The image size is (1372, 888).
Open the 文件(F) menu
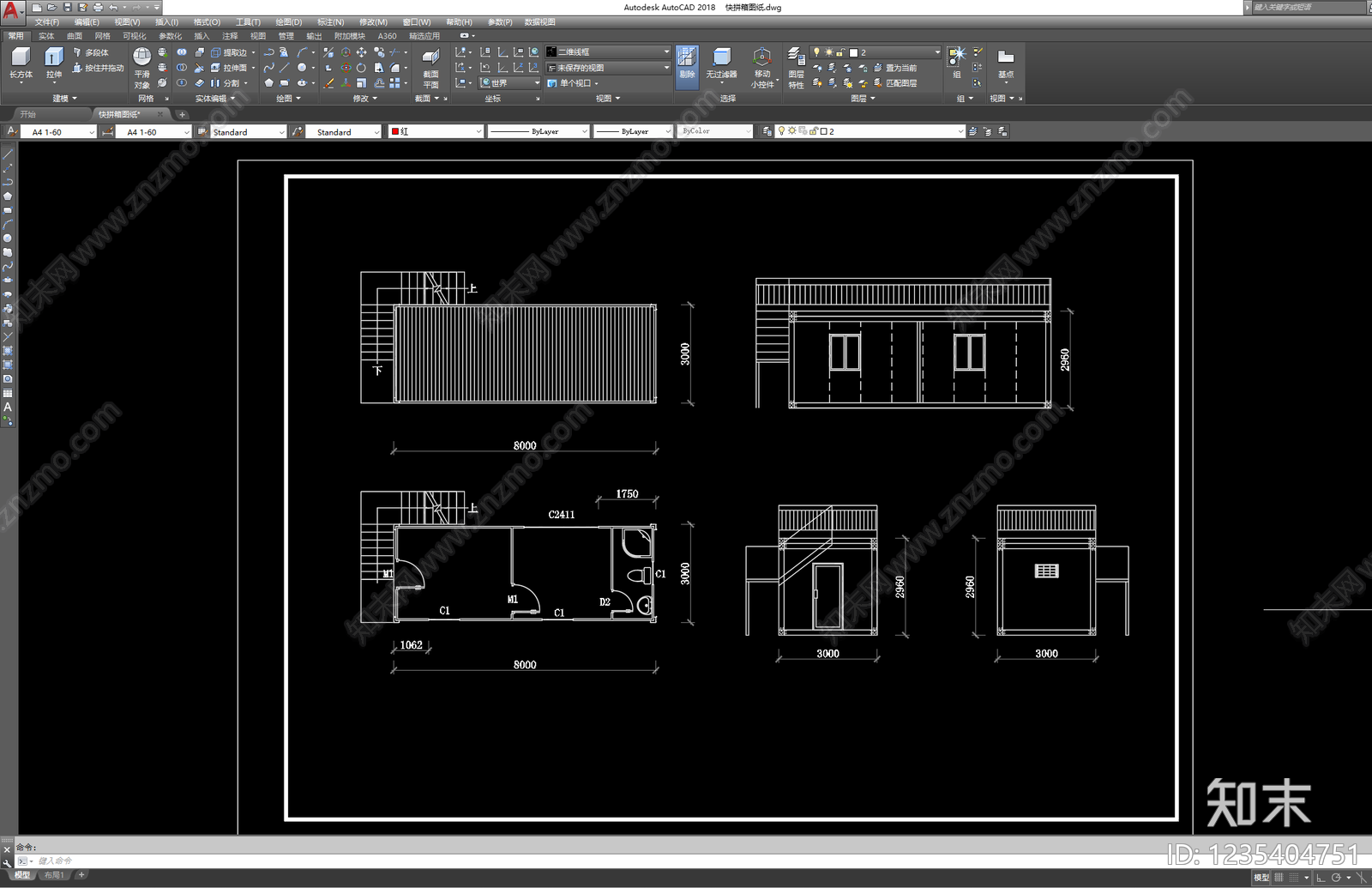point(47,22)
